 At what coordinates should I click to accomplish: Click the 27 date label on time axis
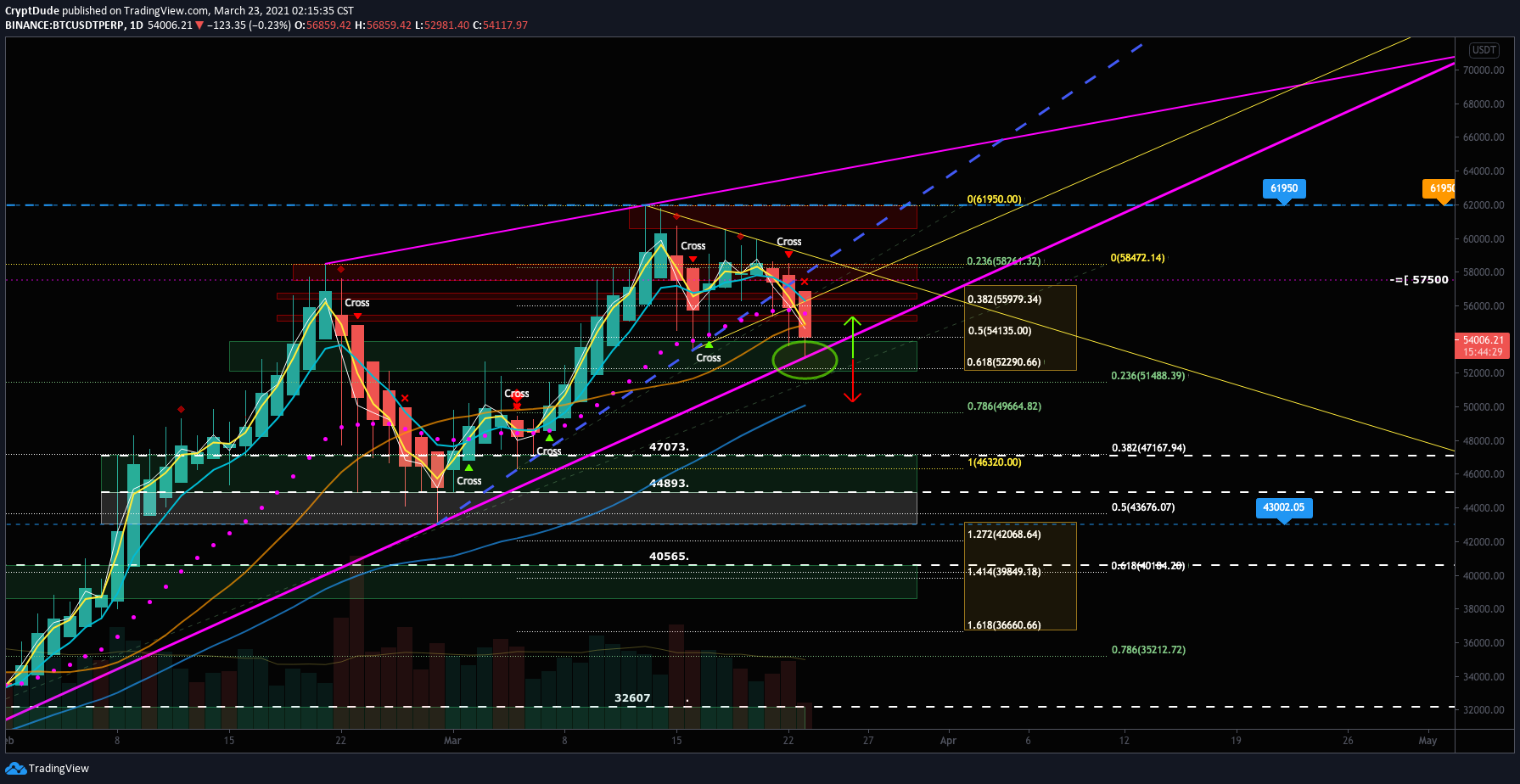(868, 741)
